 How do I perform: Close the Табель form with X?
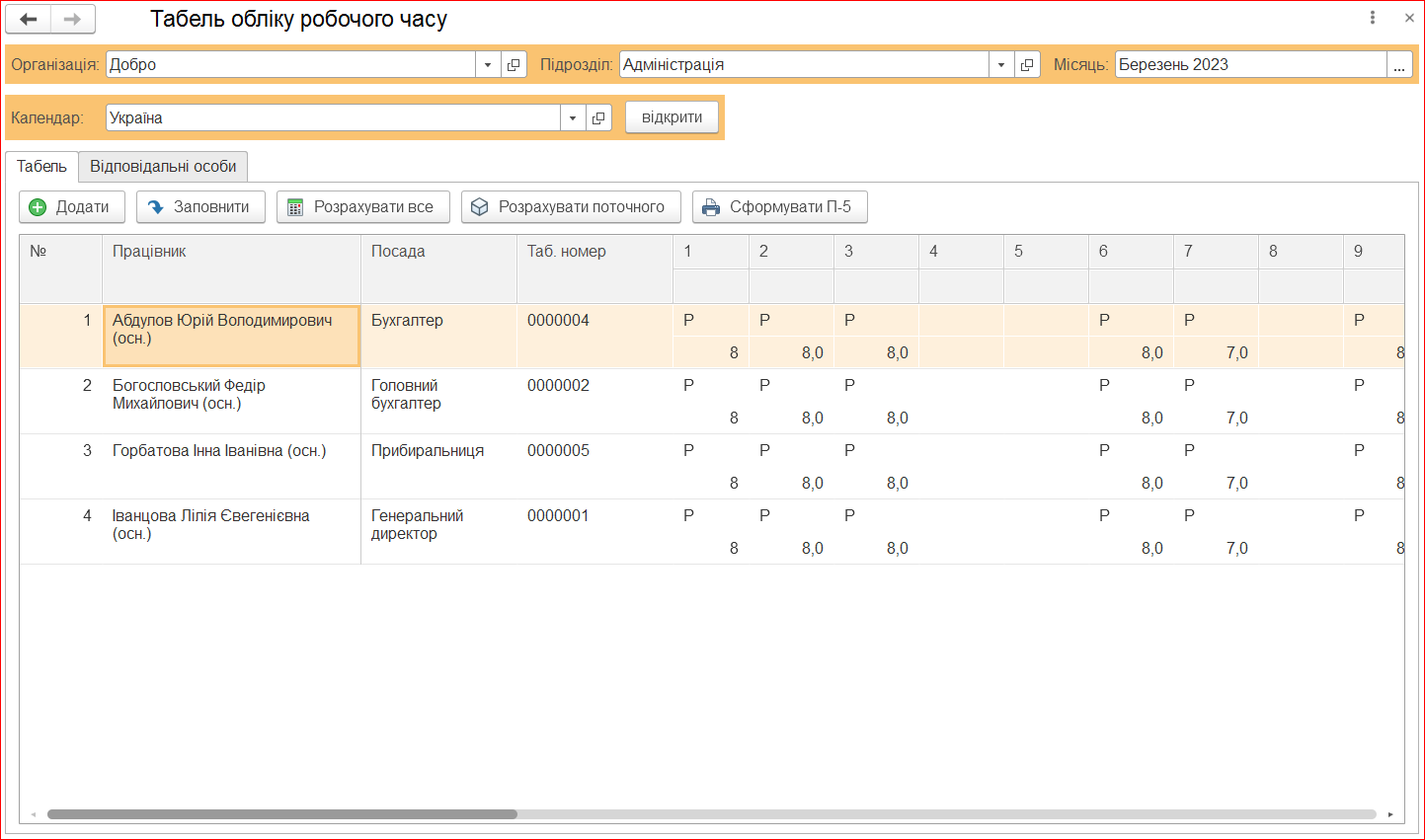(1409, 18)
